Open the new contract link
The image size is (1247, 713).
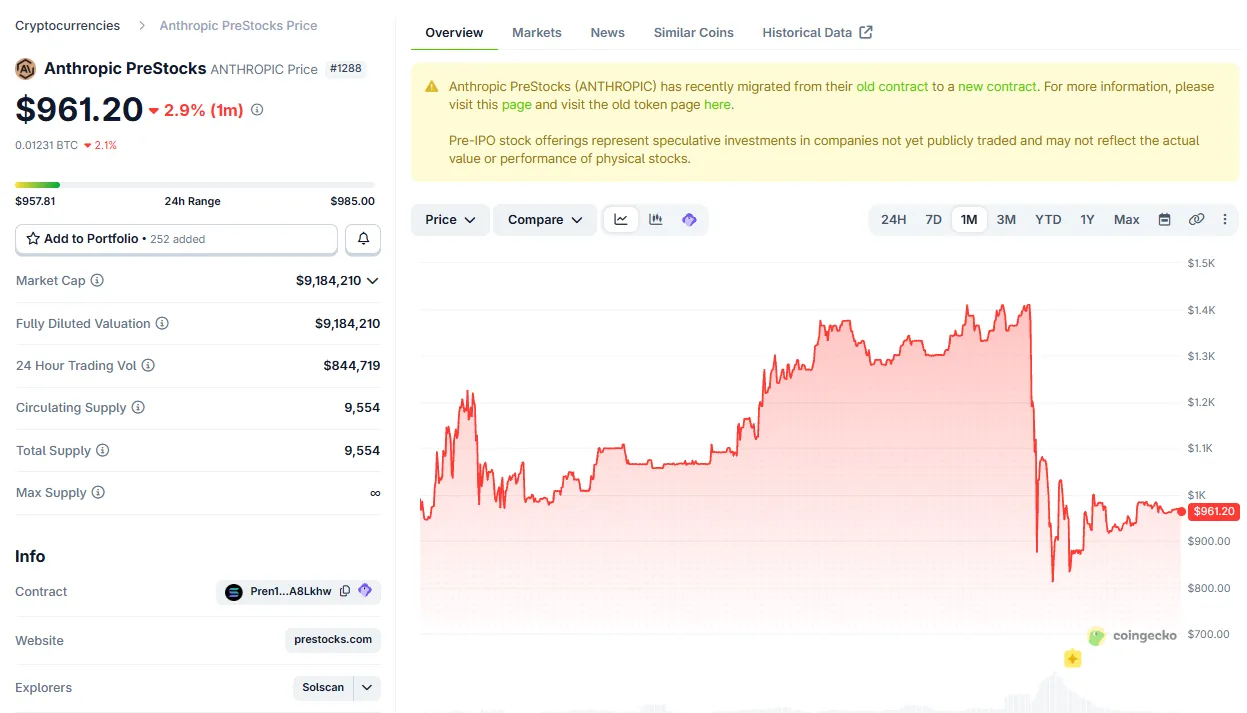click(997, 87)
